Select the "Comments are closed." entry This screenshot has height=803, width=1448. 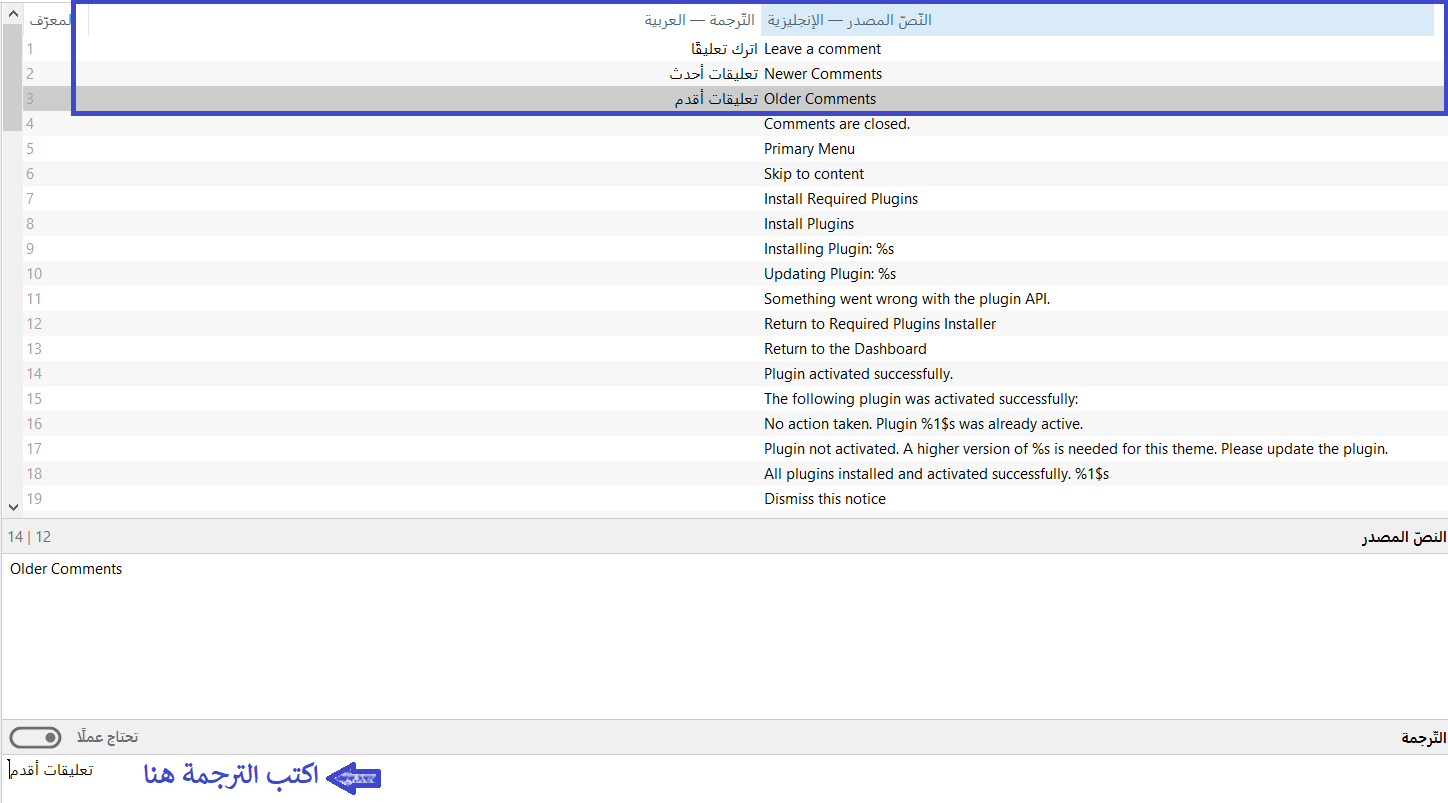[x=836, y=124]
